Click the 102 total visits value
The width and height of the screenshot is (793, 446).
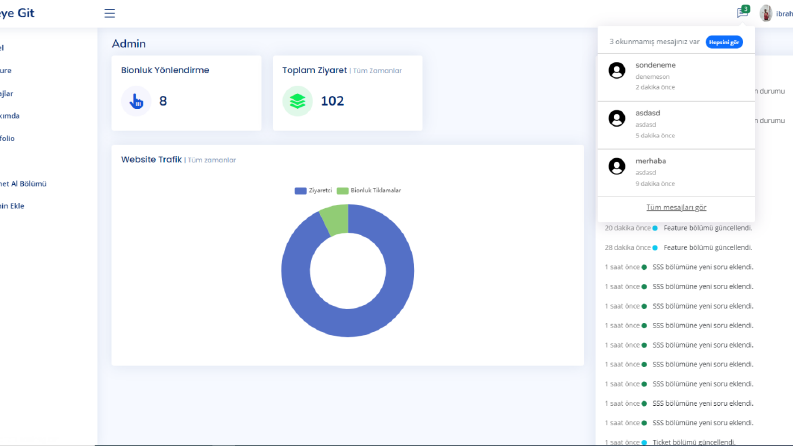[x=332, y=101]
